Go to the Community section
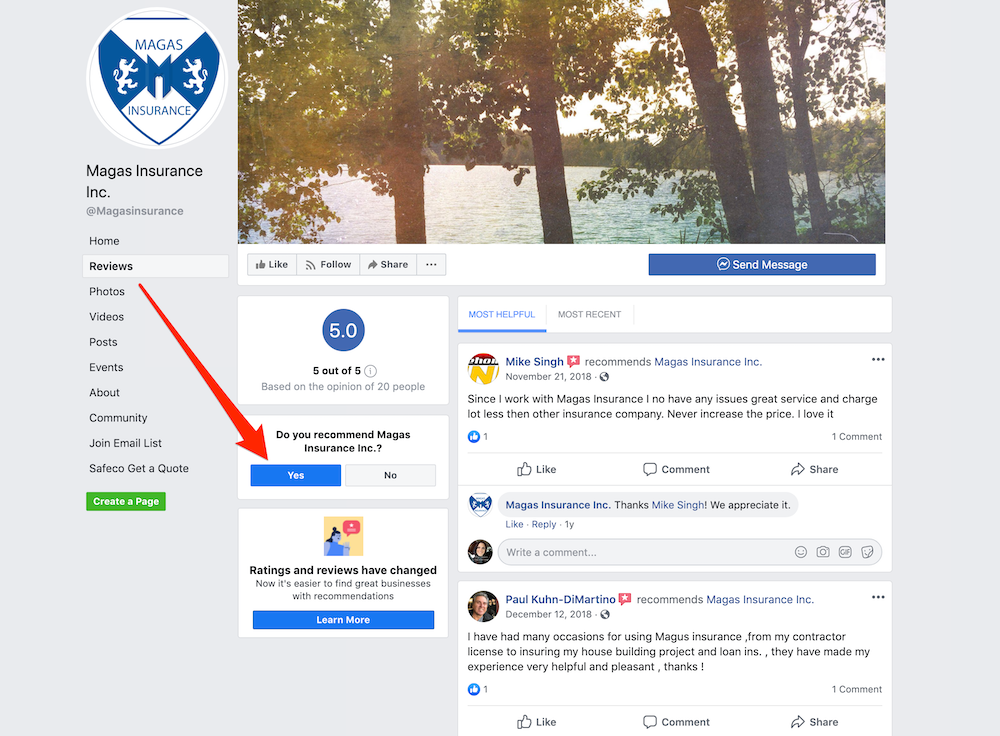1000x736 pixels. click(118, 418)
